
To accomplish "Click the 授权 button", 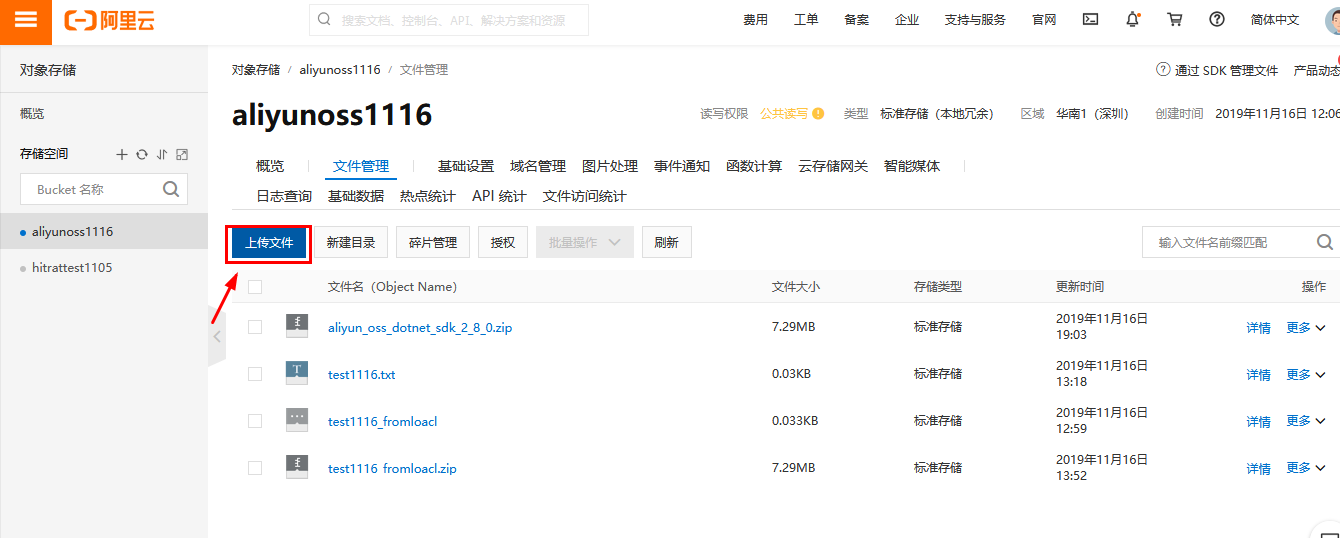I will (503, 242).
